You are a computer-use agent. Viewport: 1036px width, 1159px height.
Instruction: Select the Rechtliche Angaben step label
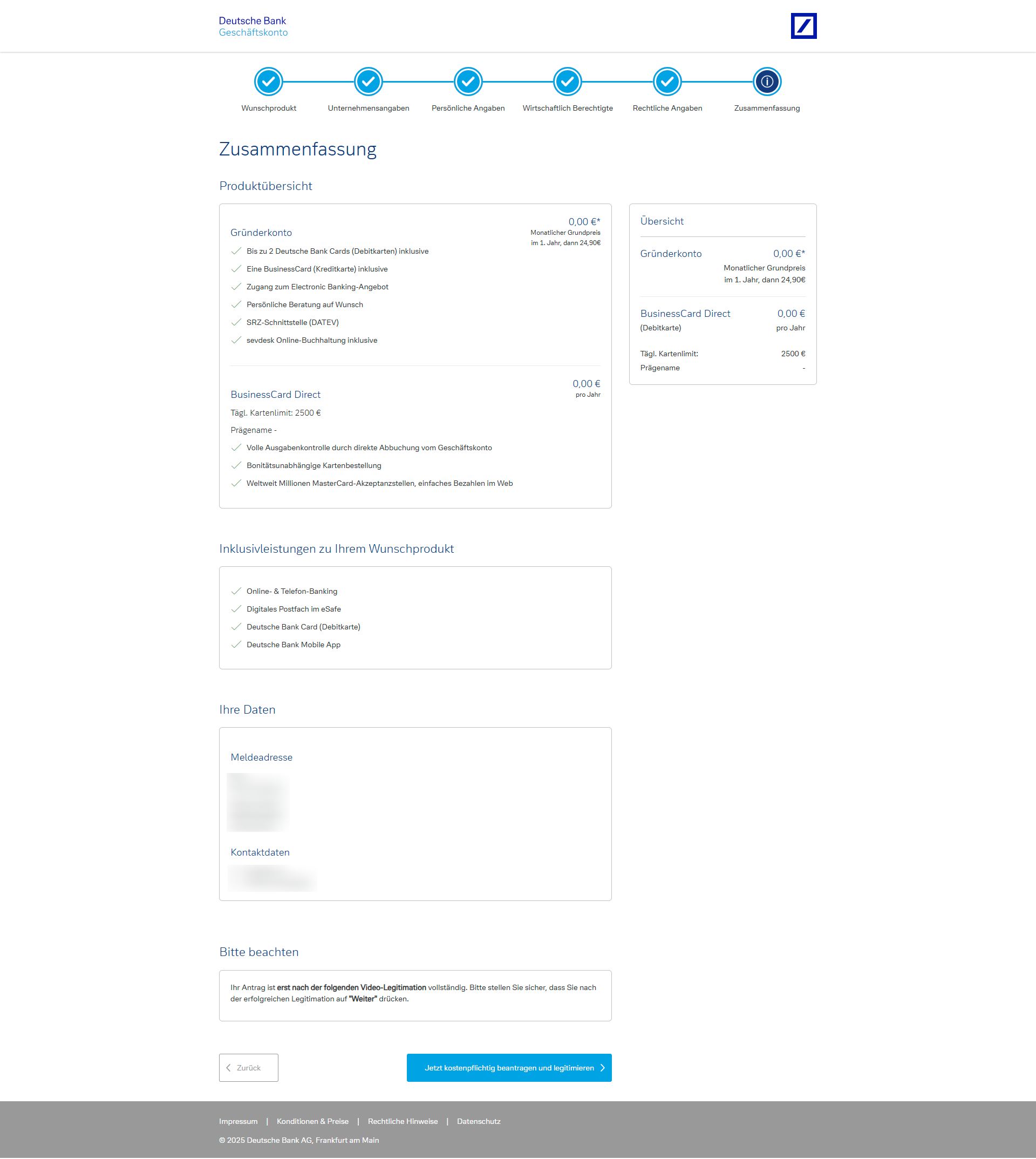667,108
